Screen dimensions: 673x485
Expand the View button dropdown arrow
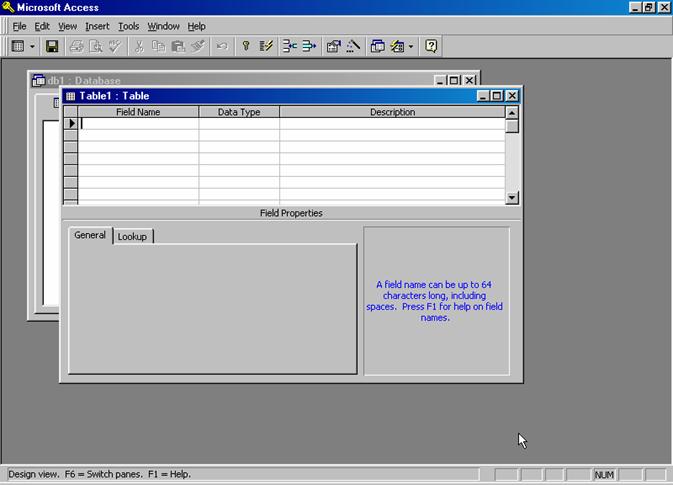pyautogui.click(x=32, y=46)
